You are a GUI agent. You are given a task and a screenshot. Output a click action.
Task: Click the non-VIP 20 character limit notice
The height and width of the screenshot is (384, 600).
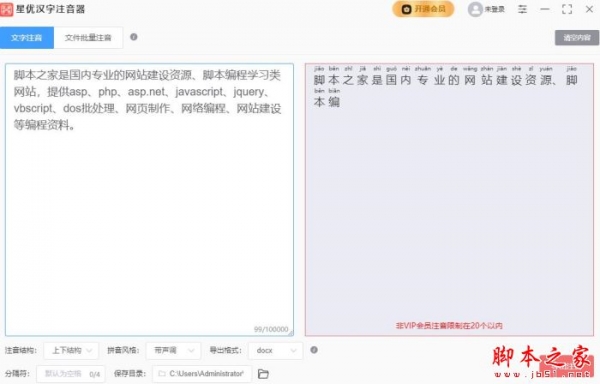click(x=449, y=325)
